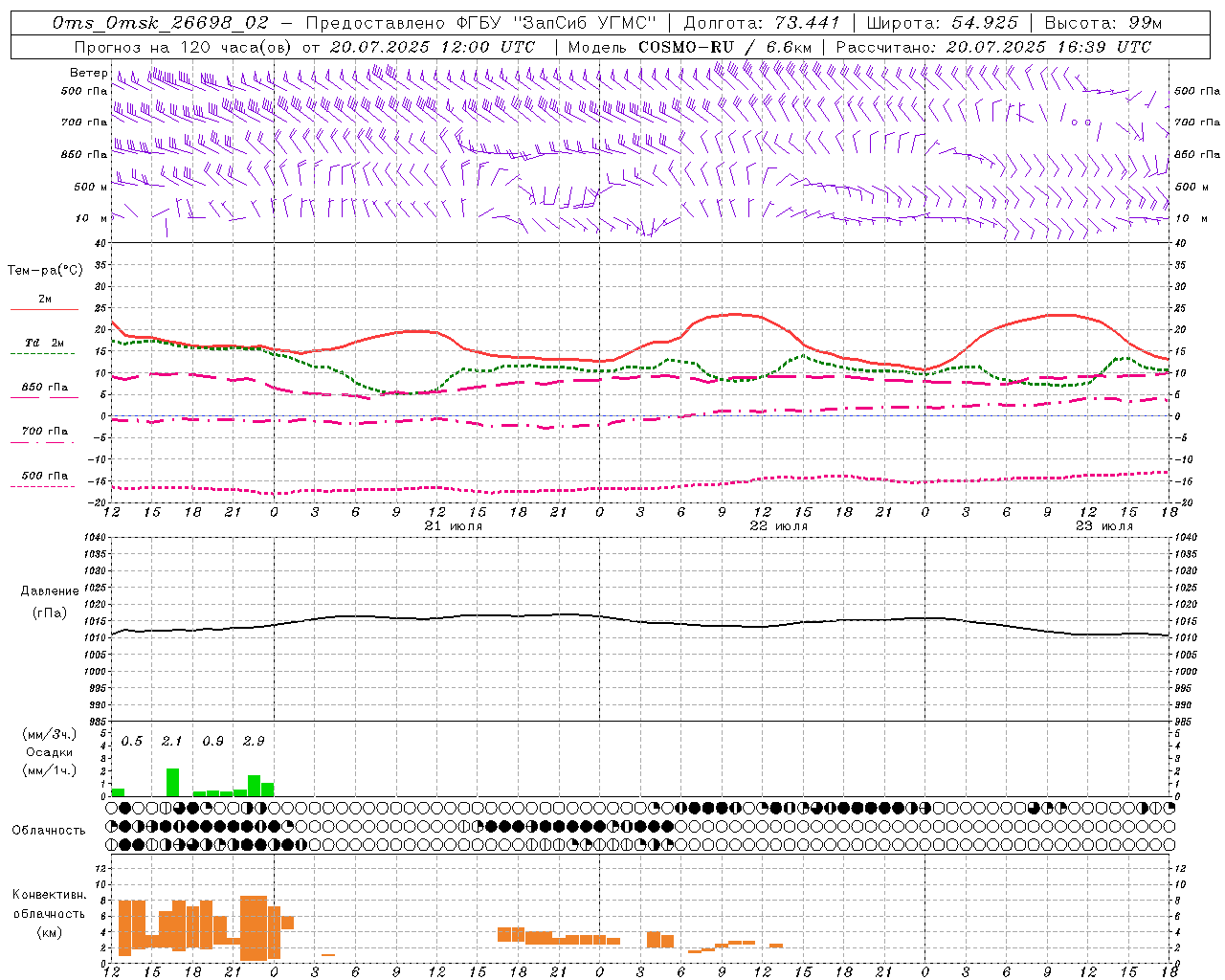Click the '21 июля' date label

tap(454, 526)
